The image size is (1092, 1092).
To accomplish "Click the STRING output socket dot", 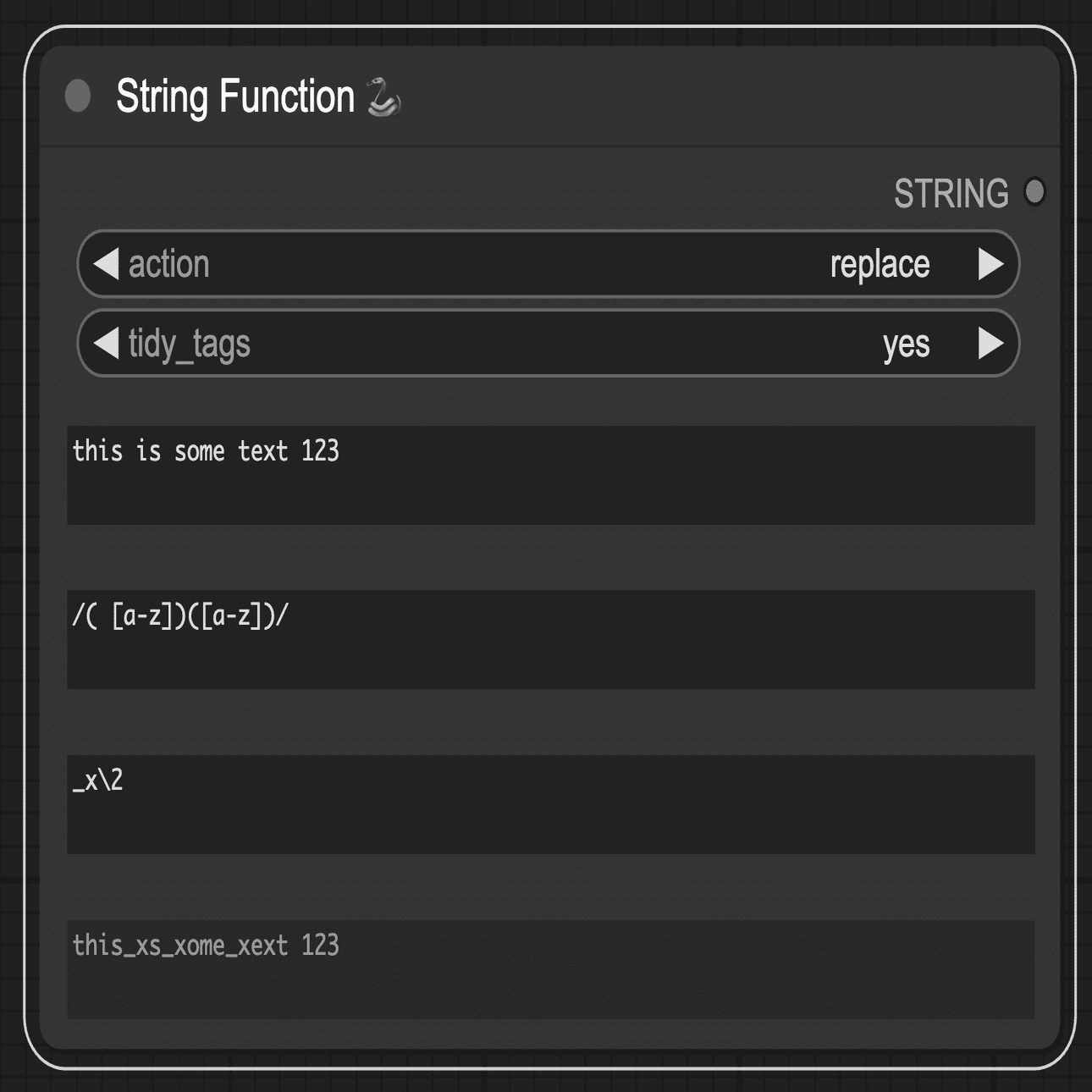I will pos(1034,192).
